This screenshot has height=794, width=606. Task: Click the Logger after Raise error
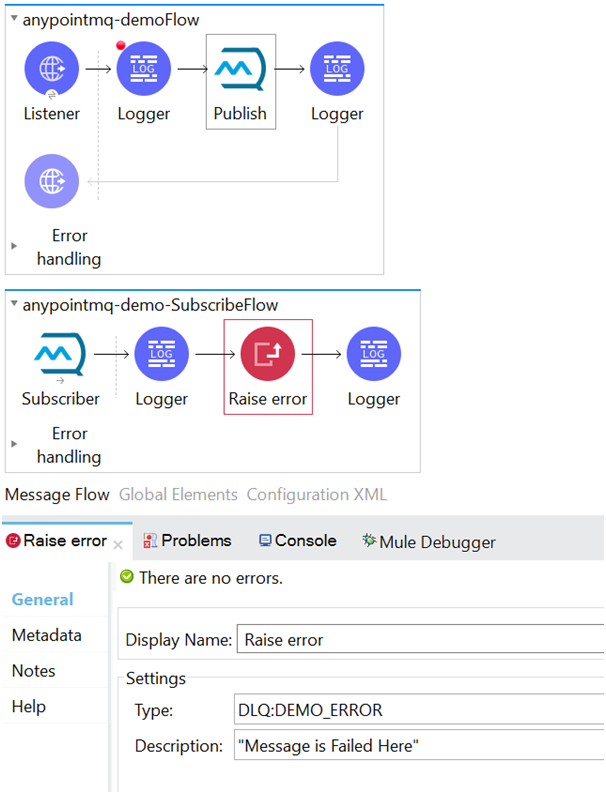click(373, 354)
